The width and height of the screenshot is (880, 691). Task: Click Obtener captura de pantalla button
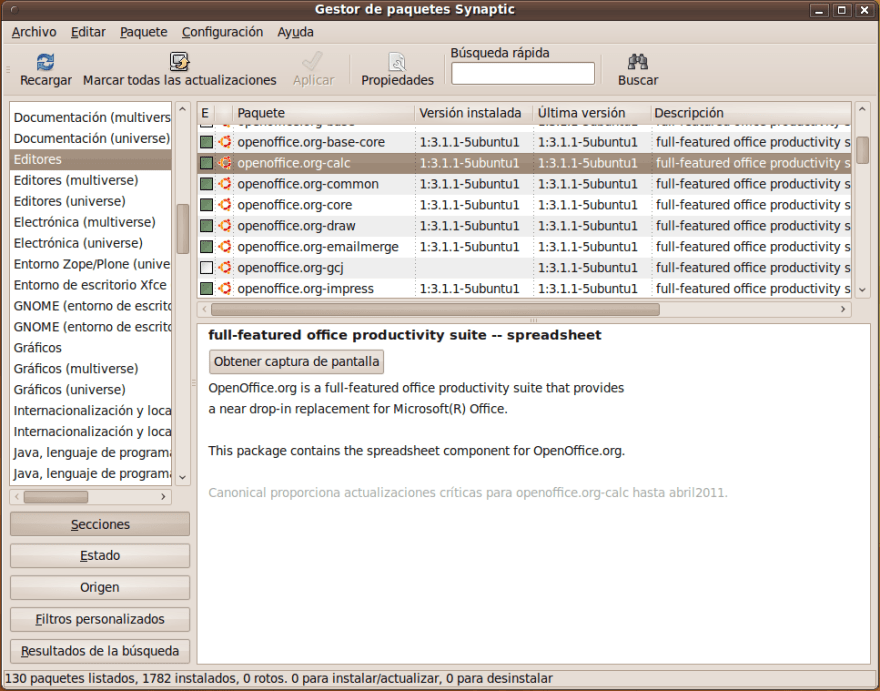tap(296, 361)
